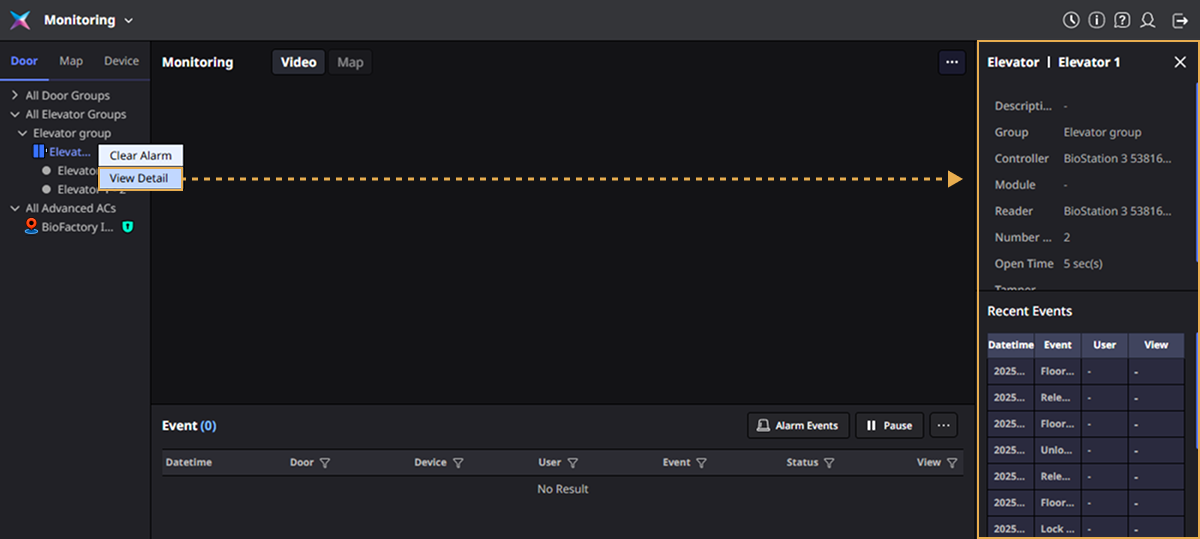The image size is (1200, 539).
Task: Open the Event panel more options button
Action: click(943, 425)
